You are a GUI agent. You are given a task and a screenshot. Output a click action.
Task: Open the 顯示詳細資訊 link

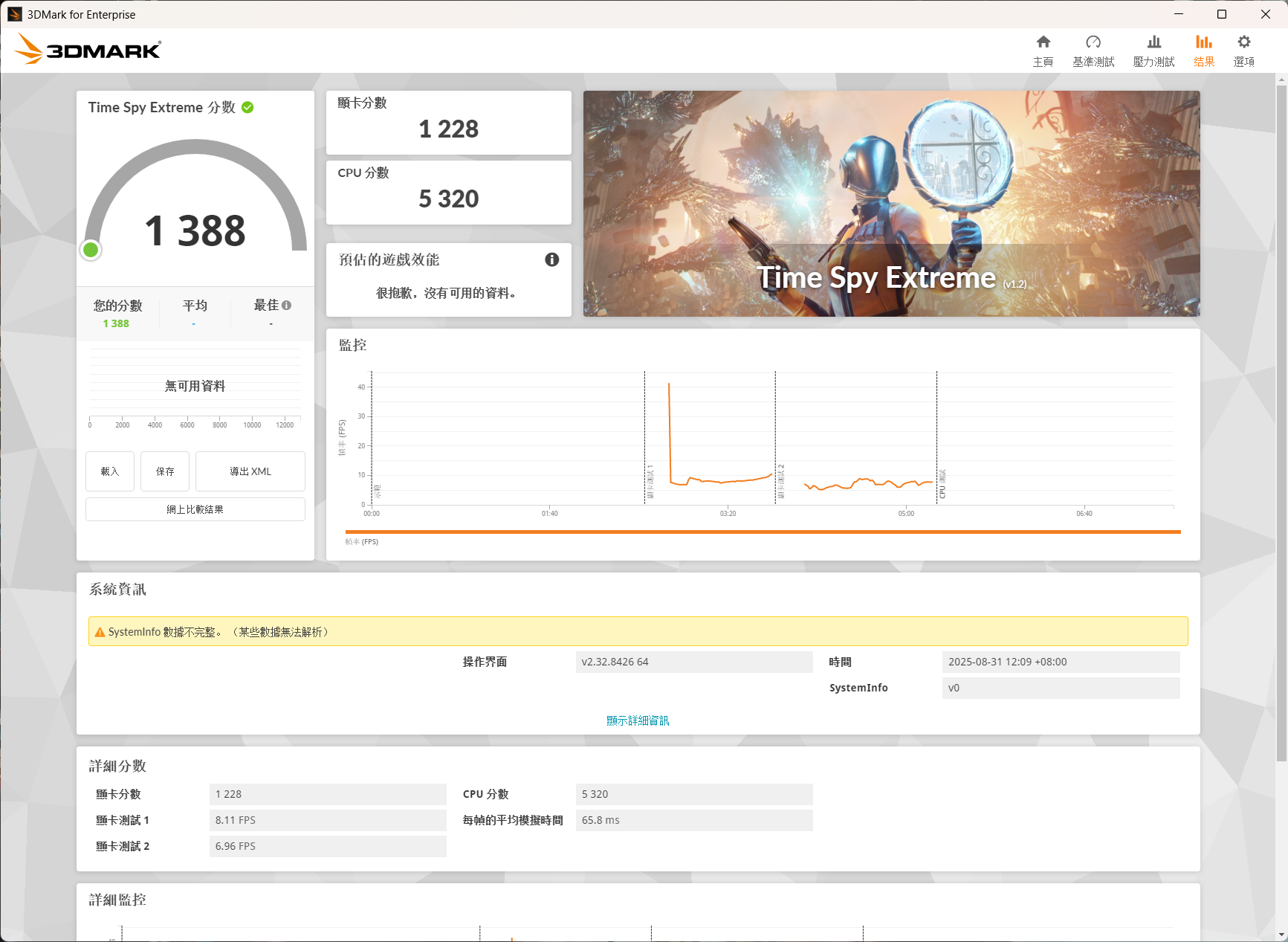pyautogui.click(x=638, y=720)
